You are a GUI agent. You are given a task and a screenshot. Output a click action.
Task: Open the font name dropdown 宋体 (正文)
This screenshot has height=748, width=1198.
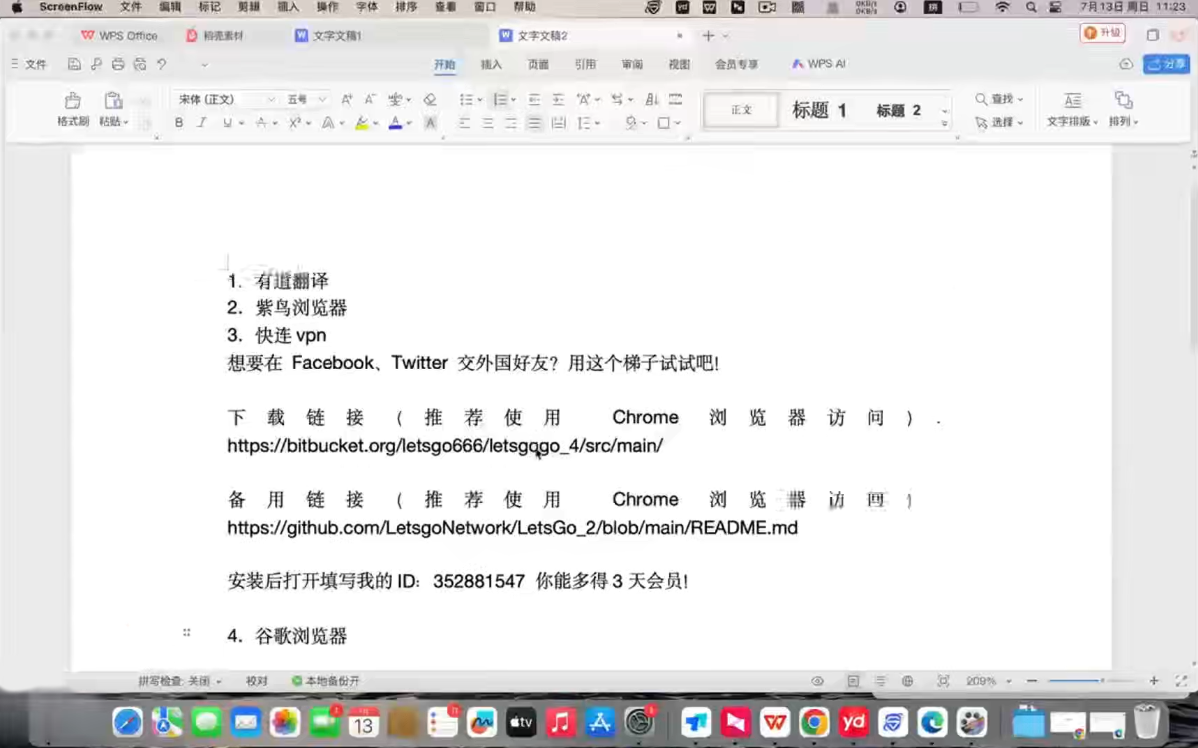click(x=226, y=99)
